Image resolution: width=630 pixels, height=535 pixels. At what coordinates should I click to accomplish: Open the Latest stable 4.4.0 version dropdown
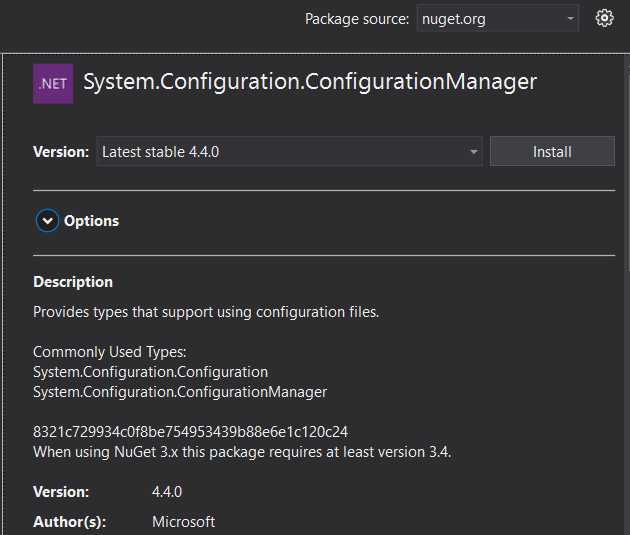coord(289,152)
